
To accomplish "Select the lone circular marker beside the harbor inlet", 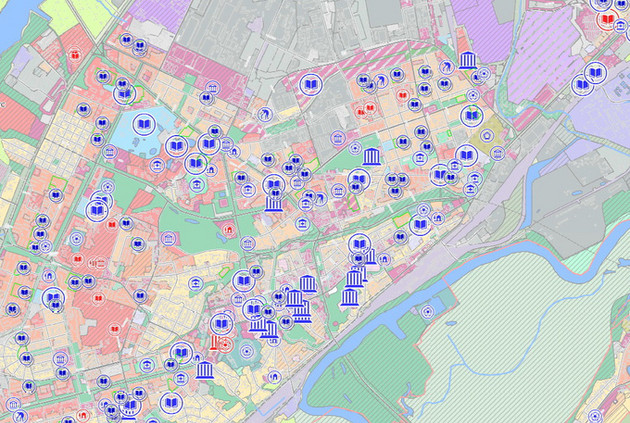I will pos(429,312).
